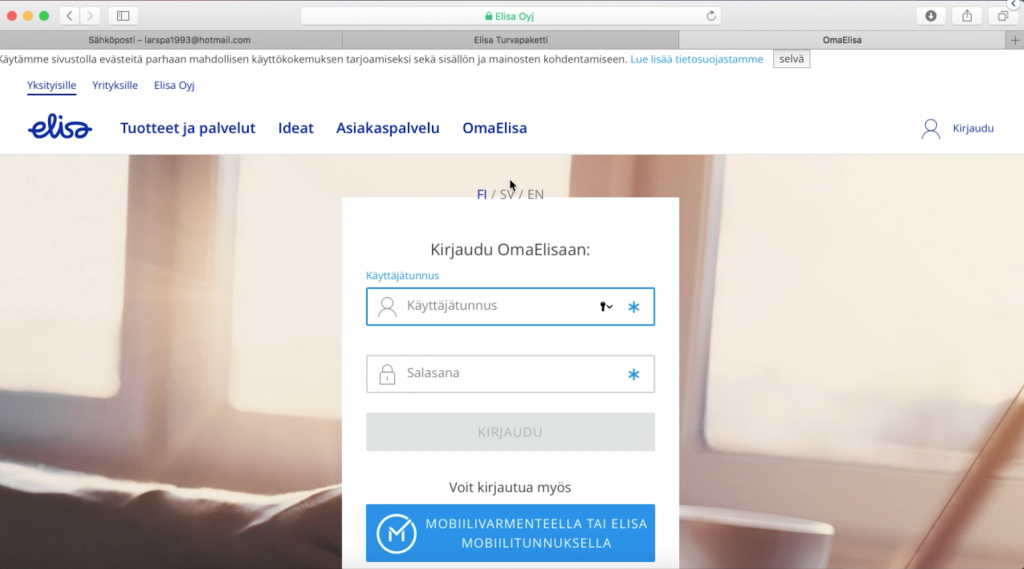Open the Asiakaspalvelu menu item
This screenshot has width=1024, height=569.
(388, 128)
